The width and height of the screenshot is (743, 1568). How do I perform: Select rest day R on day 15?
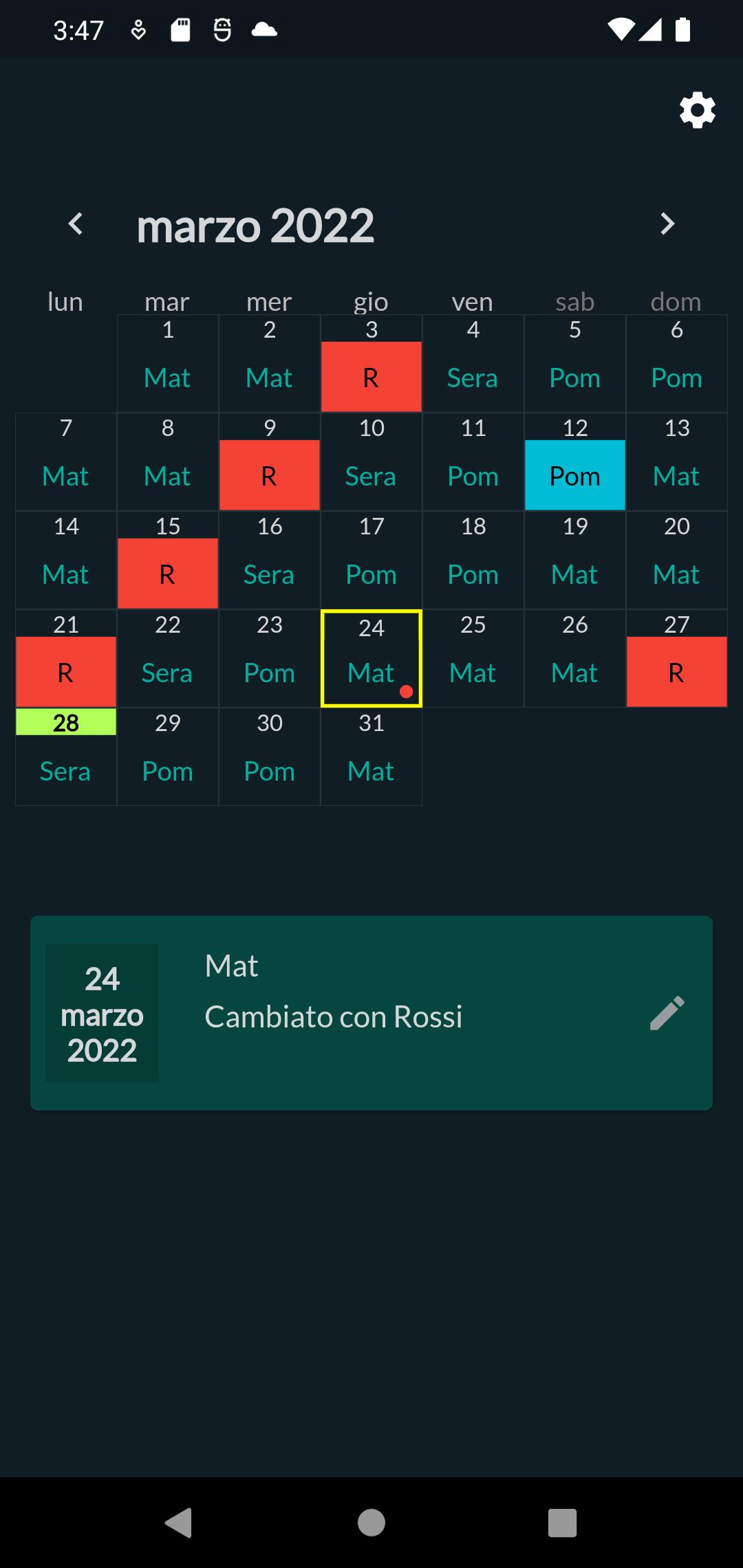[168, 573]
